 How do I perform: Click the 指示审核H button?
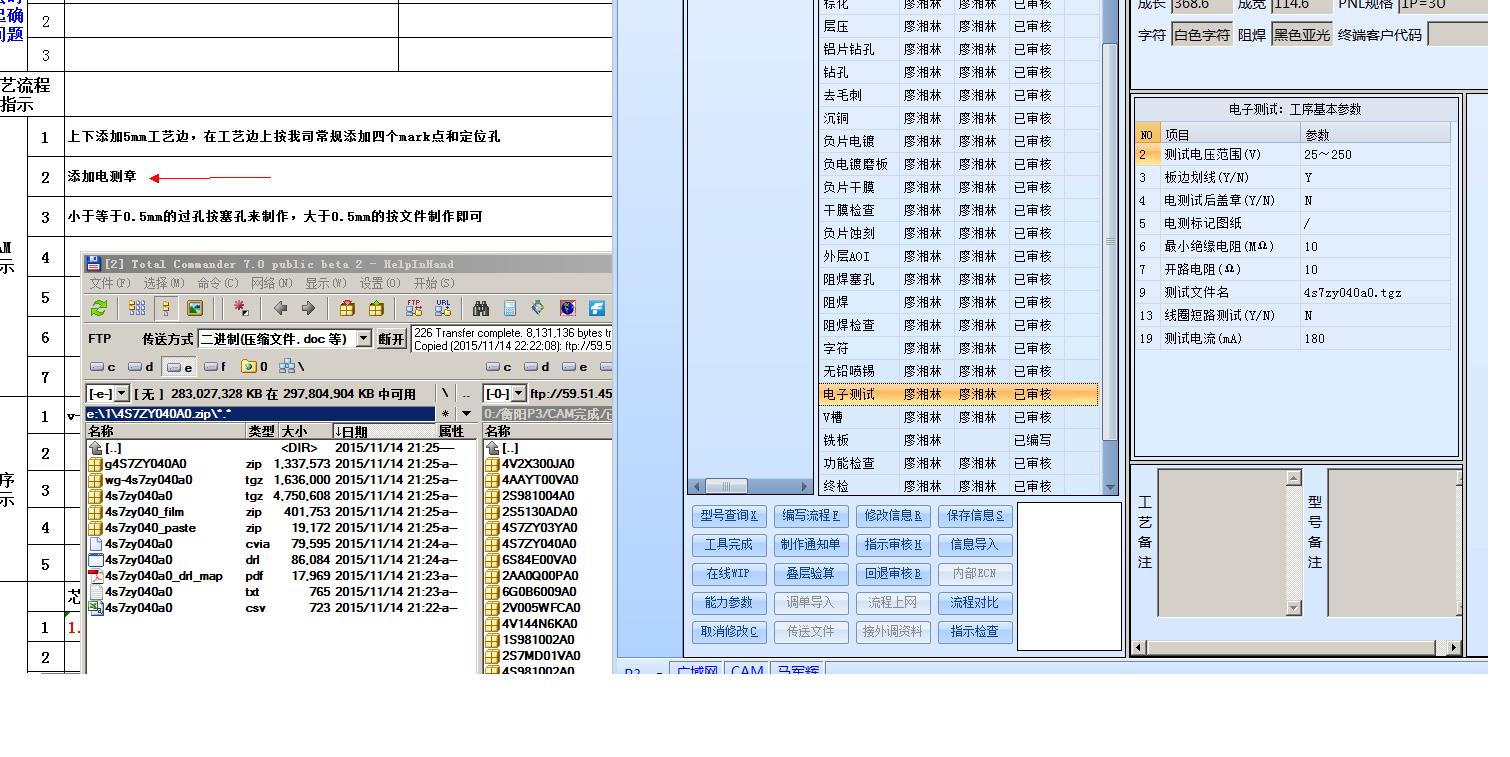point(893,545)
